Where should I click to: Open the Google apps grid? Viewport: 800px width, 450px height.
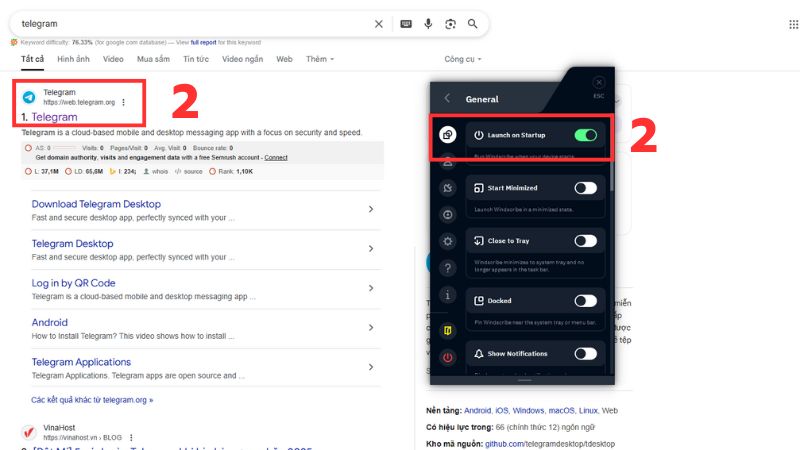[793, 24]
